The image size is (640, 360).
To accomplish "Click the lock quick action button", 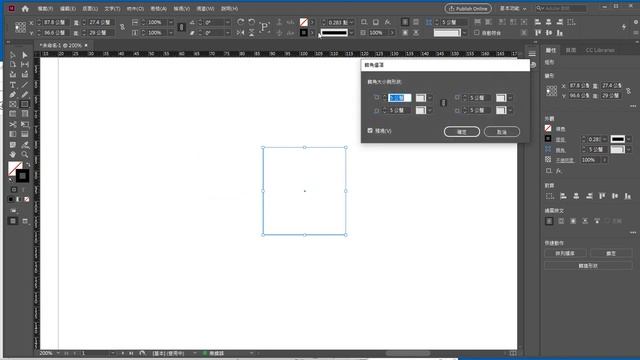I will tap(611, 253).
